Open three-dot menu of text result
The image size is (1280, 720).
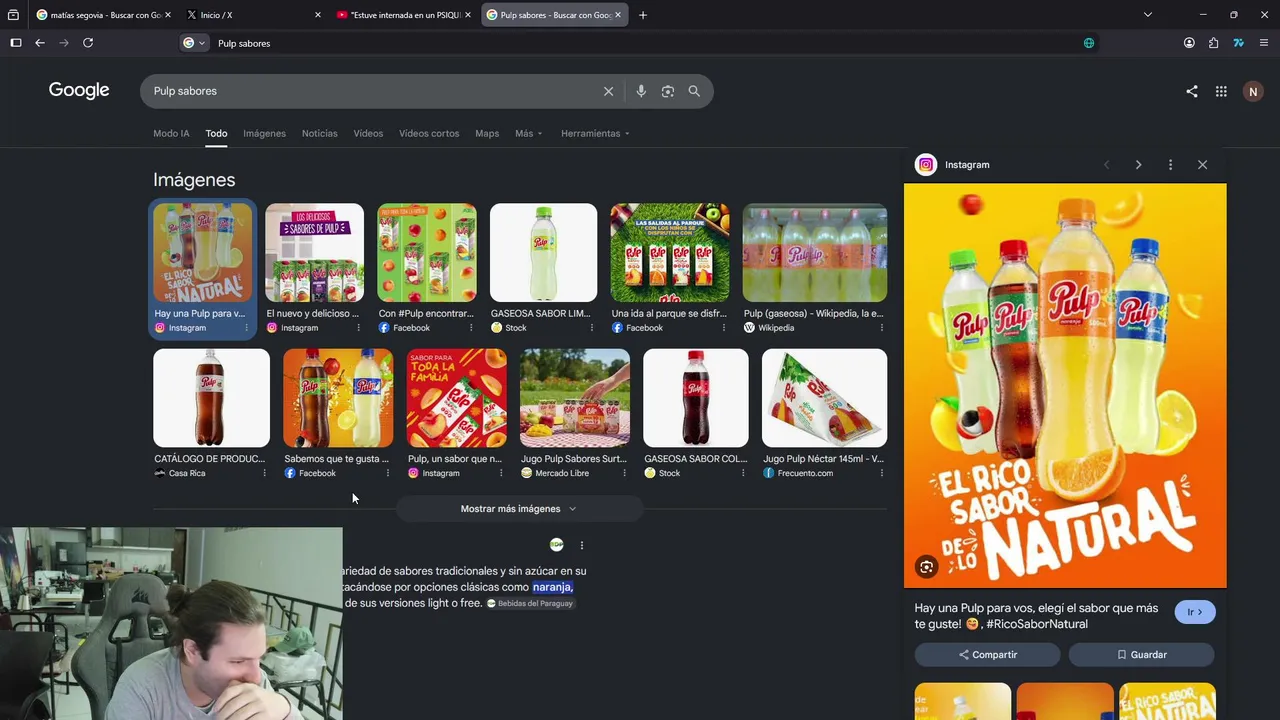[581, 545]
